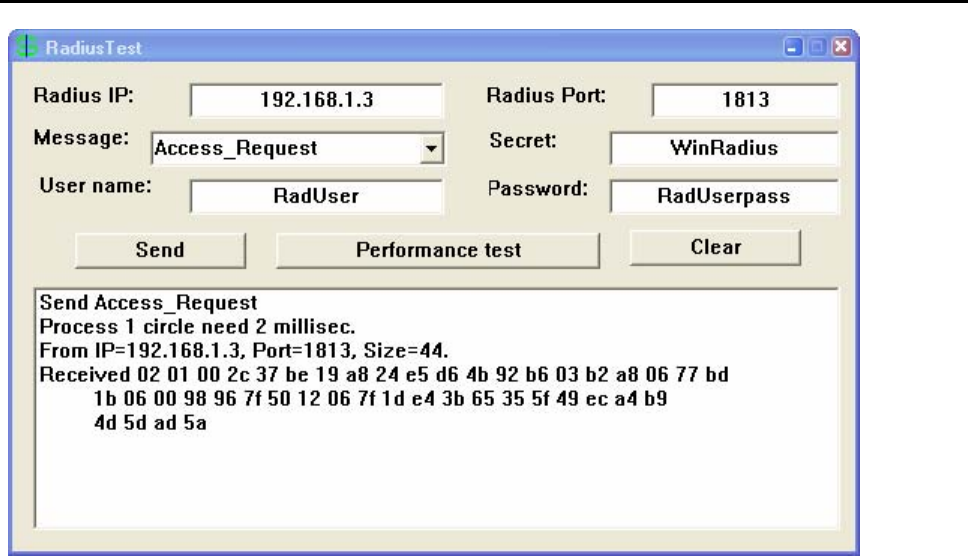
Task: Click the disabled maximize button in title bar
Action: (x=817, y=47)
